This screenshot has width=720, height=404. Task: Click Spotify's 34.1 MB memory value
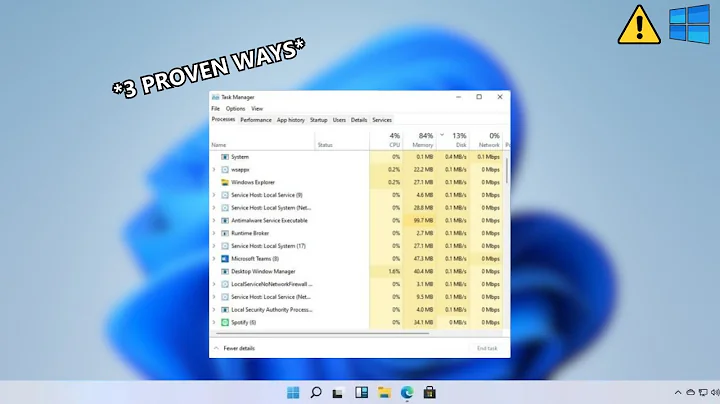point(420,323)
